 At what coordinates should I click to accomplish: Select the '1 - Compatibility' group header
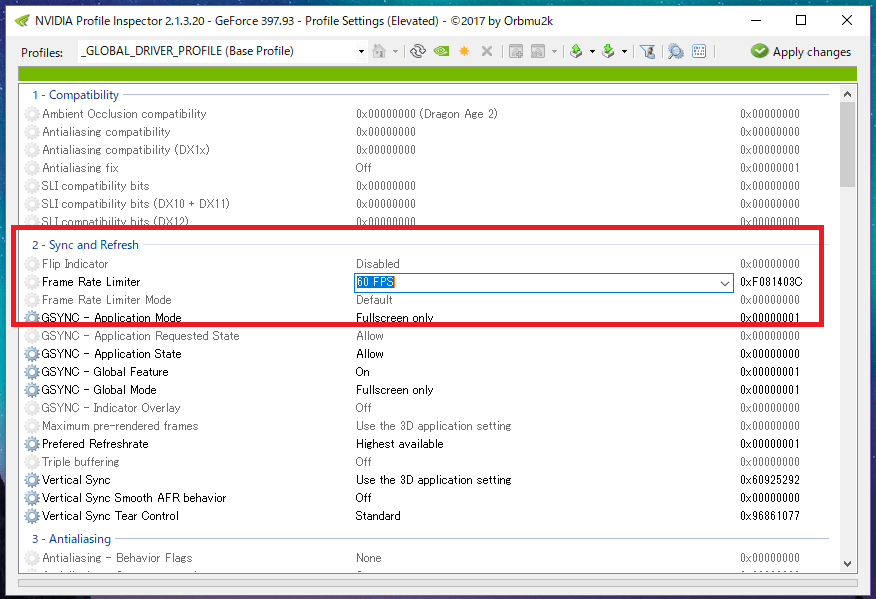click(x=75, y=95)
